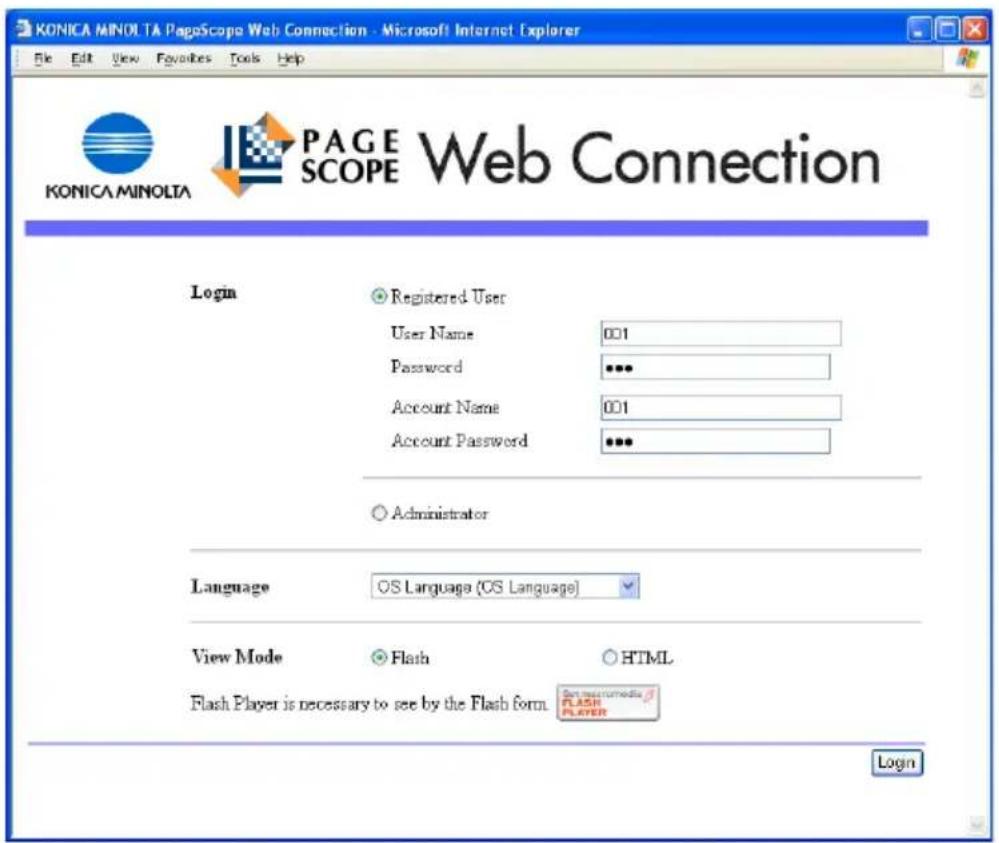This screenshot has height=843, width=999.
Task: Open the Tools menu
Action: (x=245, y=59)
